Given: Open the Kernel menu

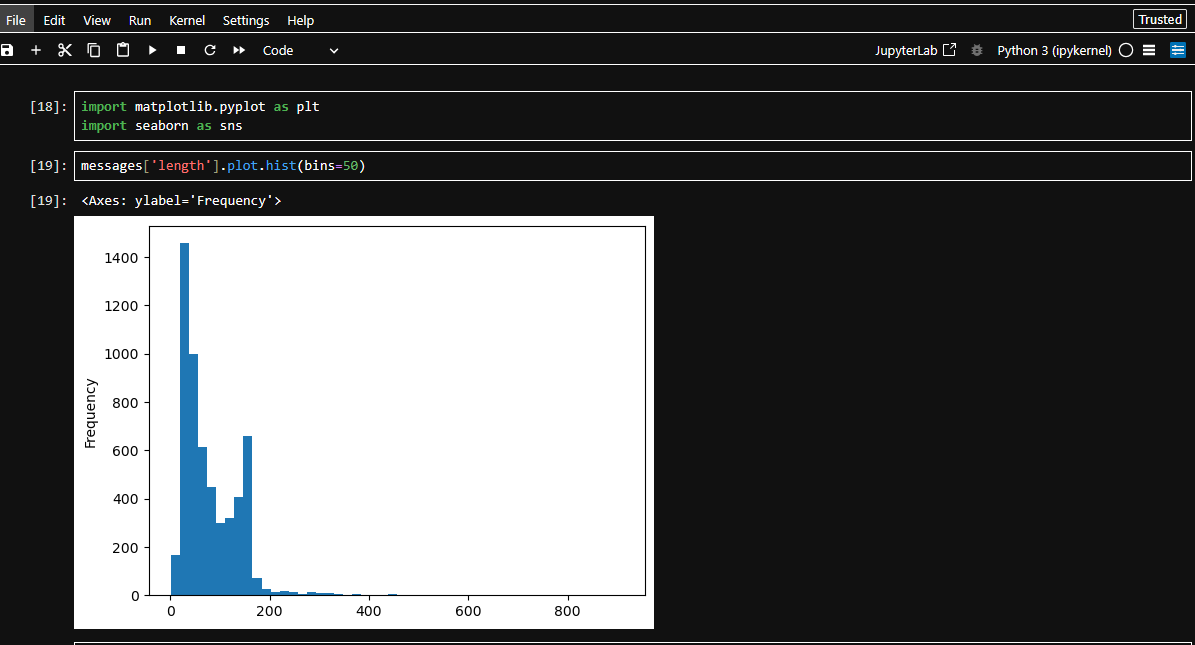Looking at the screenshot, I should coord(187,21).
